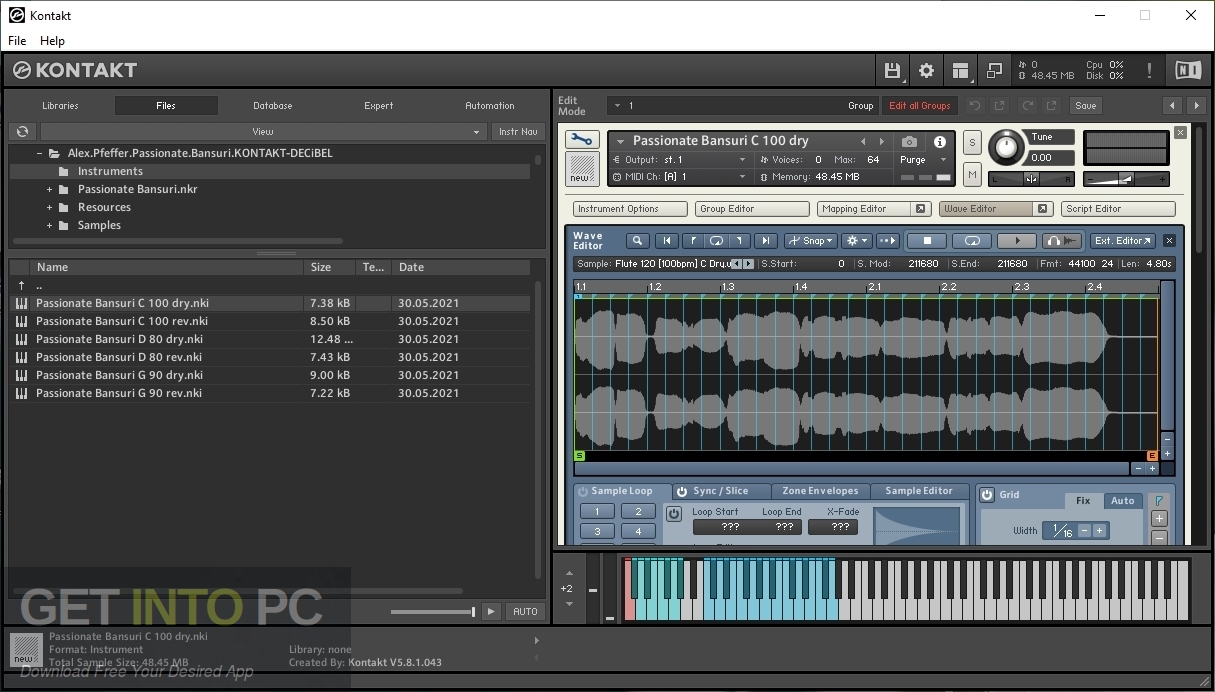Toggle loop playback in Wave Editor transport

[x=972, y=241]
